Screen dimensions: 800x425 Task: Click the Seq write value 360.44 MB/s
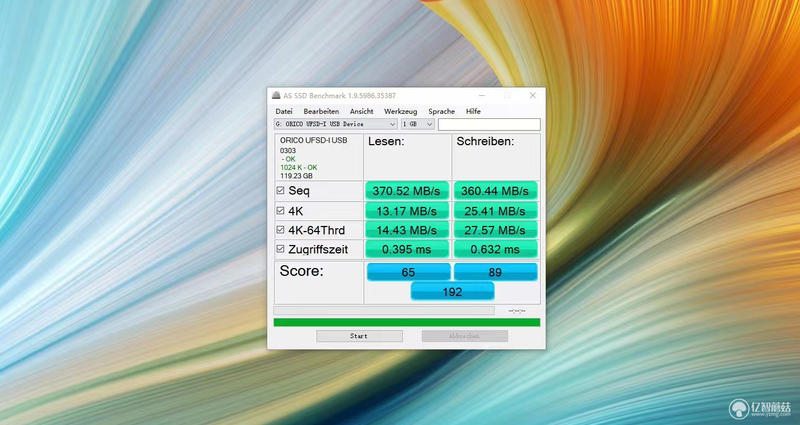tap(495, 191)
